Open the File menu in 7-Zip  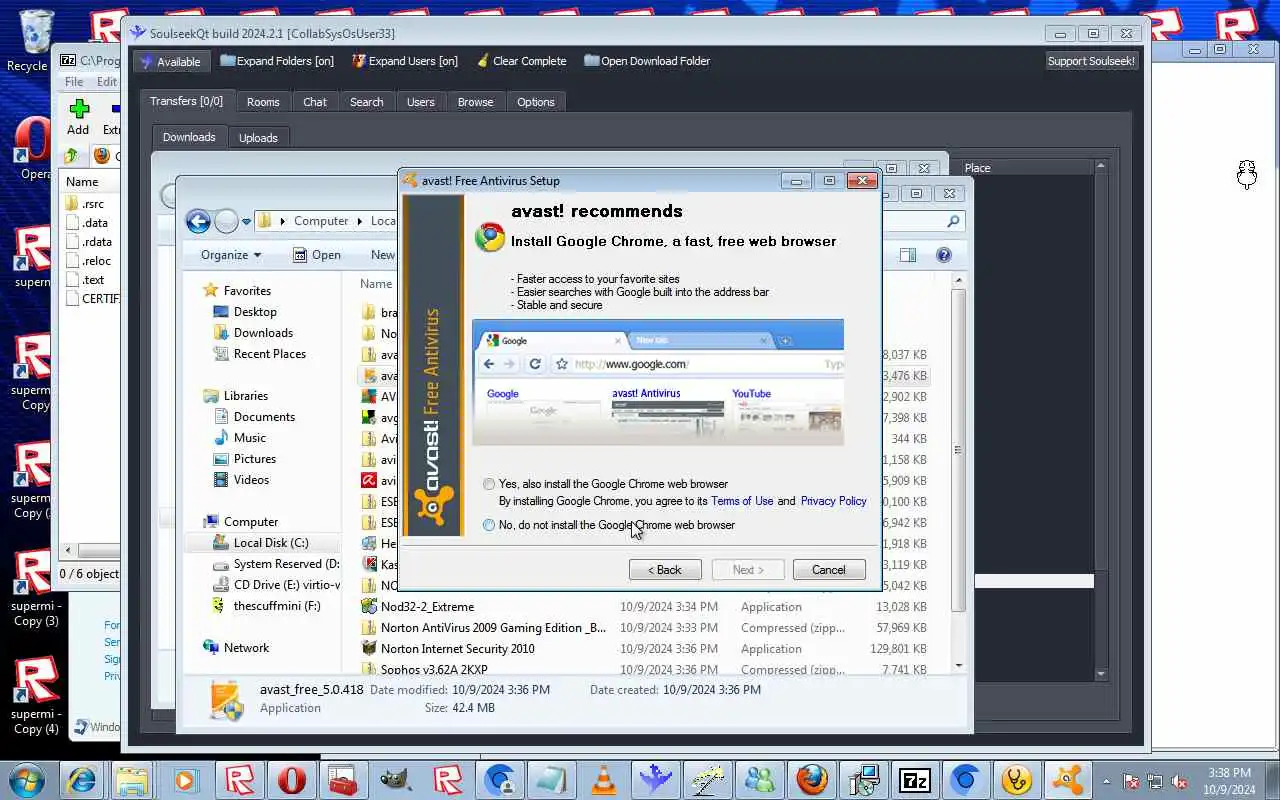74,82
